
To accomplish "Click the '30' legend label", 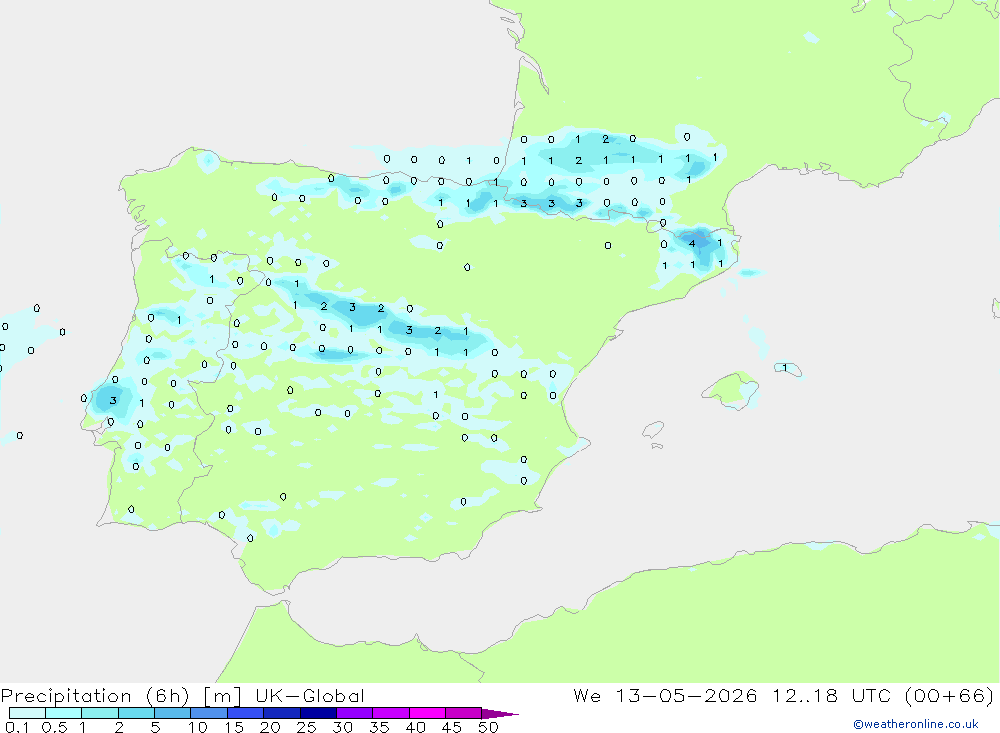I will pyautogui.click(x=342, y=727).
